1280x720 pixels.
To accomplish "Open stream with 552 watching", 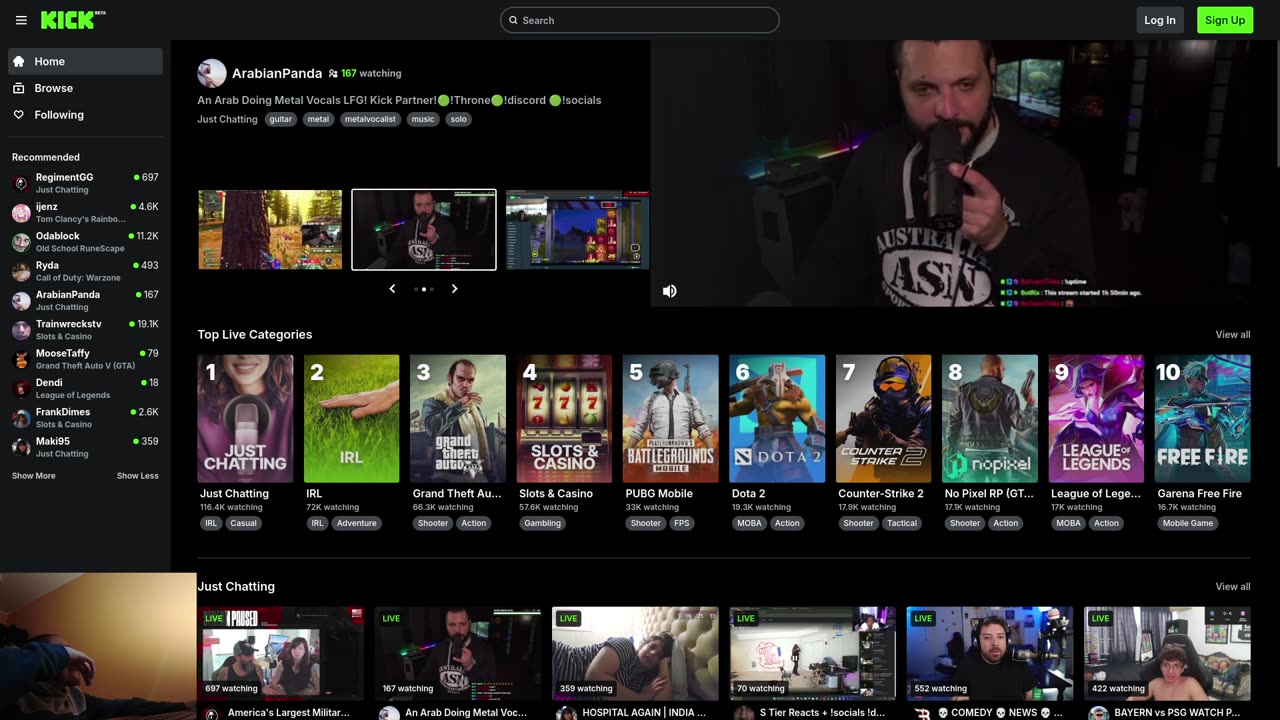I will point(990,654).
